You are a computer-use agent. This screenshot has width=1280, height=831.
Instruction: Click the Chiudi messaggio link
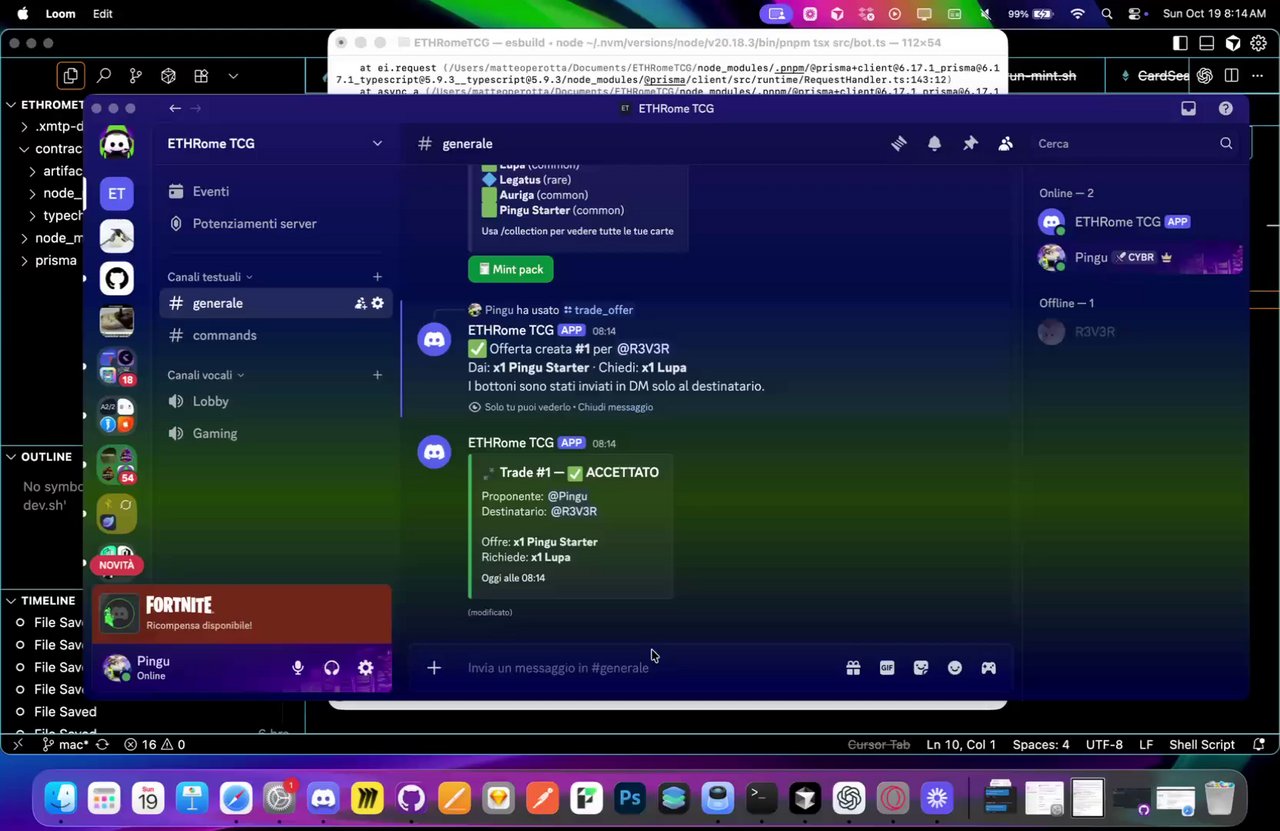615,407
